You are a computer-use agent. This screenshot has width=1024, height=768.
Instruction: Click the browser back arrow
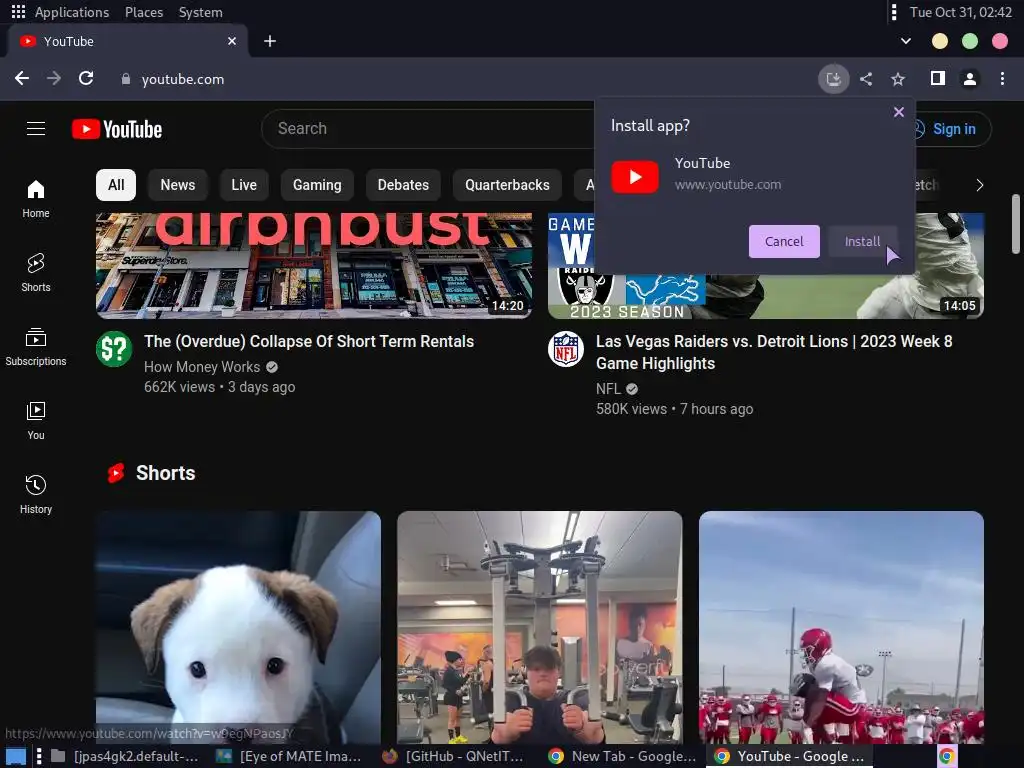22,79
